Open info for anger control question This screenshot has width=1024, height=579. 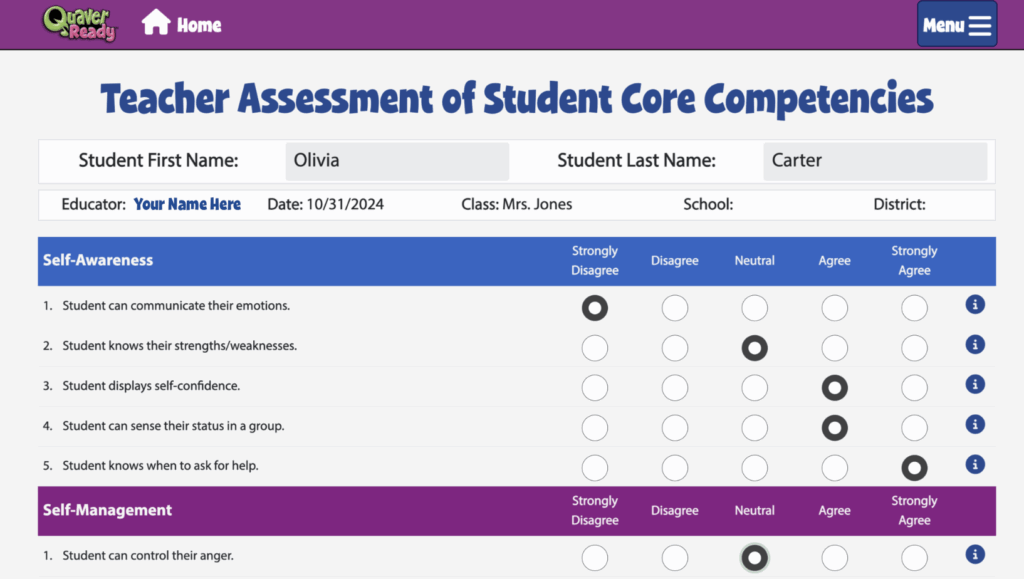[975, 554]
